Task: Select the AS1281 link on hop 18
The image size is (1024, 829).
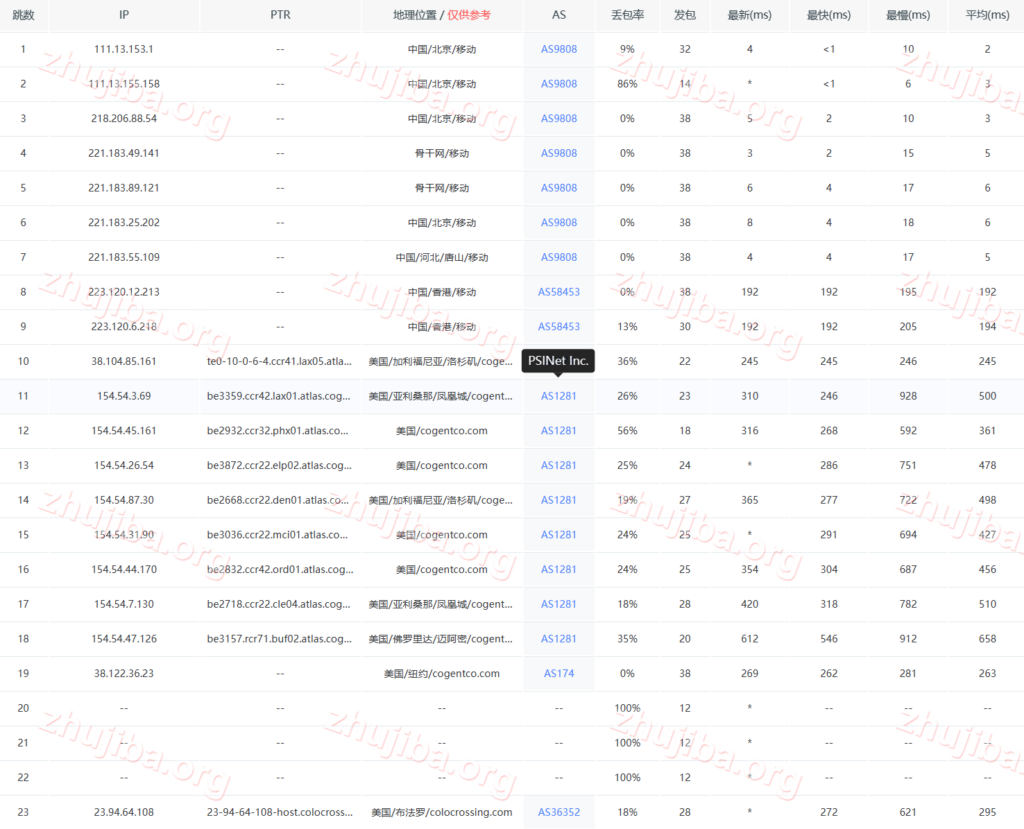Action: pos(559,638)
